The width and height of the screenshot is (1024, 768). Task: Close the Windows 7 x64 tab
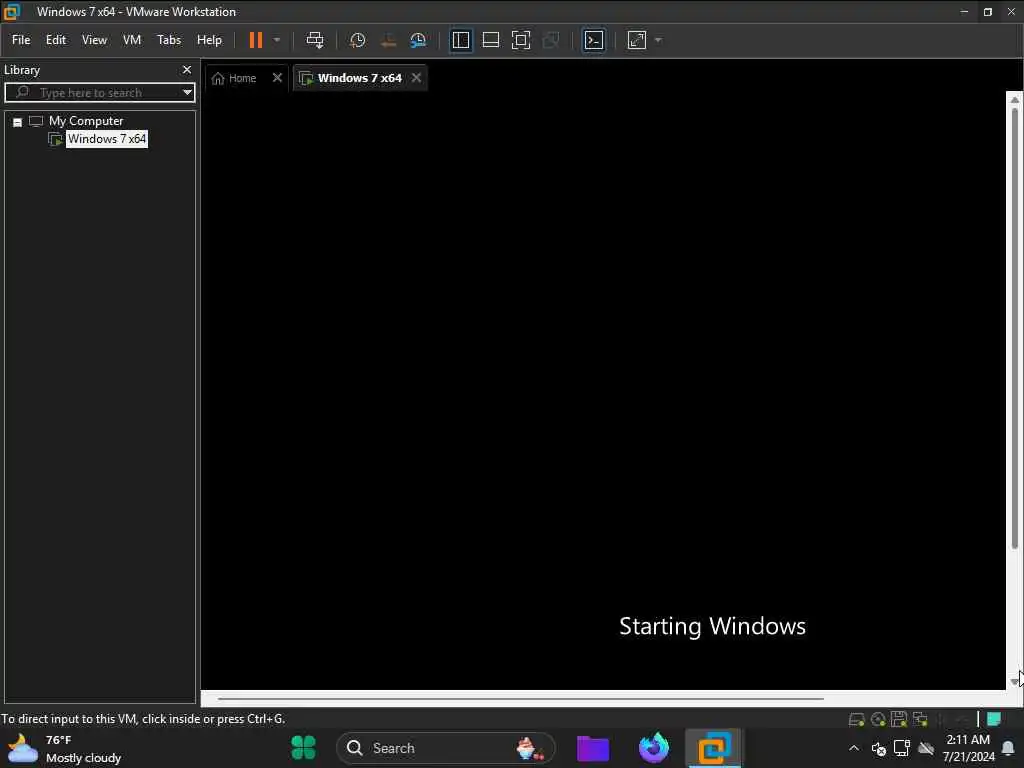click(x=417, y=78)
